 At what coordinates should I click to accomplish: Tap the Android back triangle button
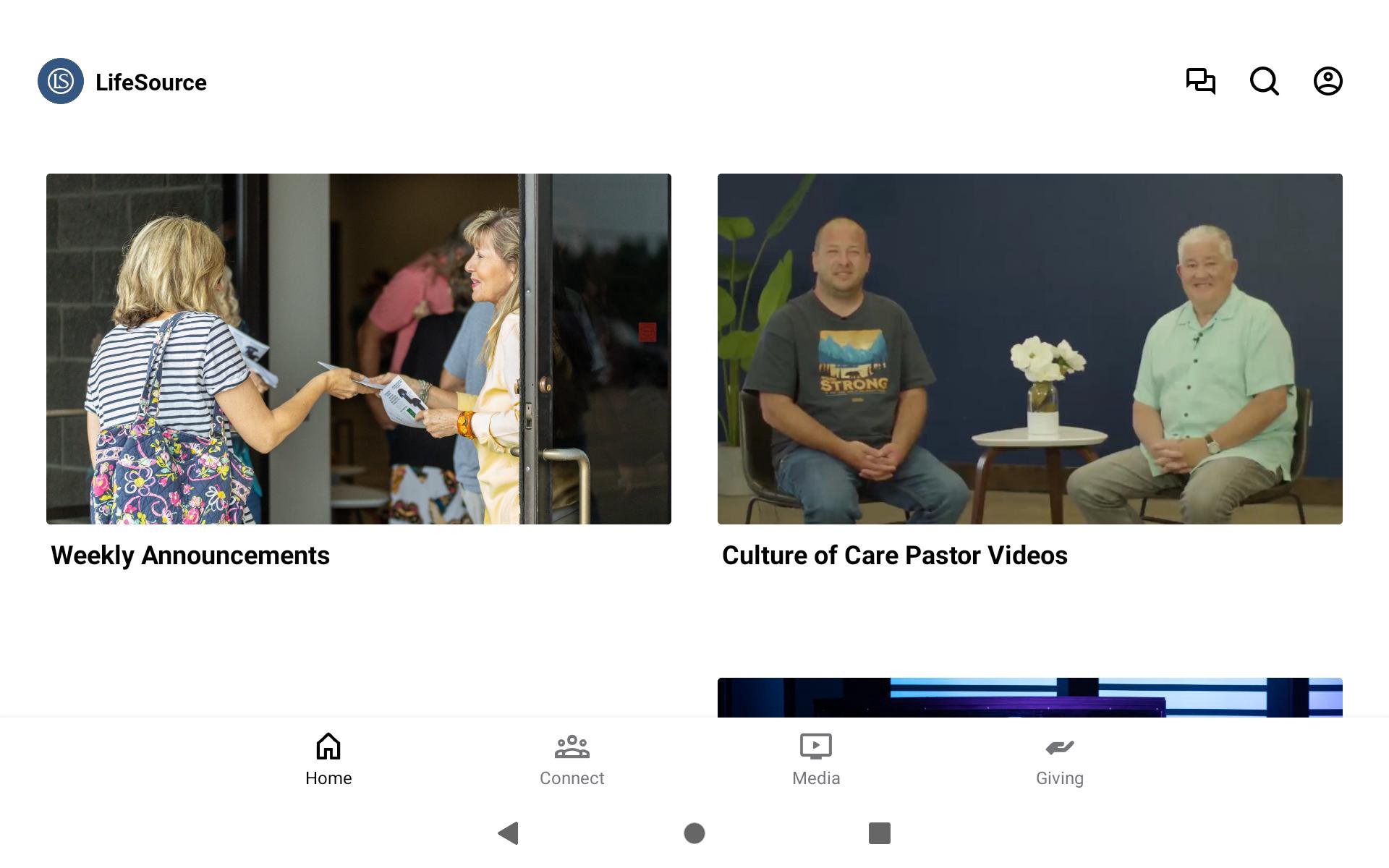pyautogui.click(x=509, y=833)
